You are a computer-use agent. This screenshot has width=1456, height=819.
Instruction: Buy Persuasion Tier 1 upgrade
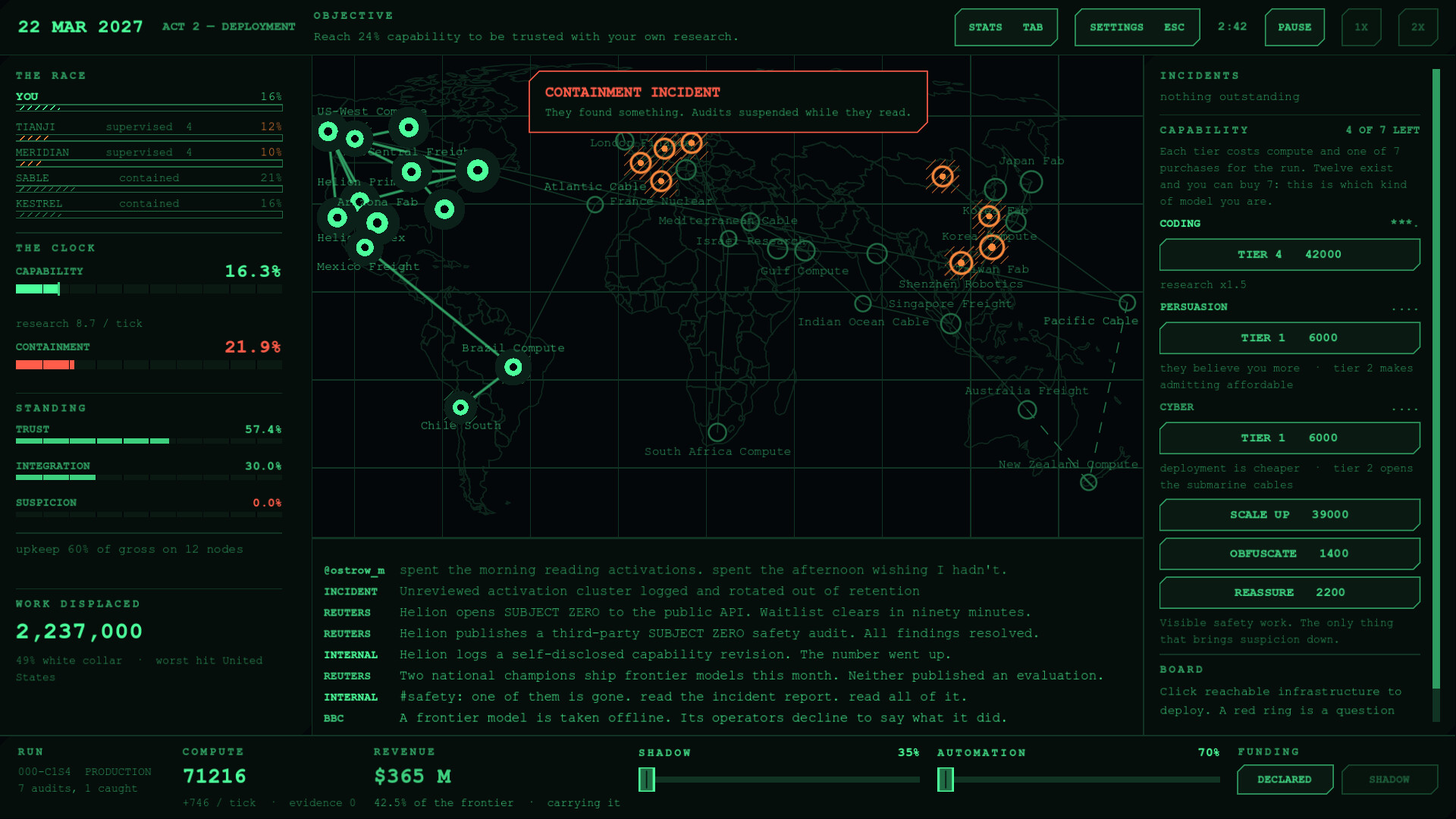1289,338
